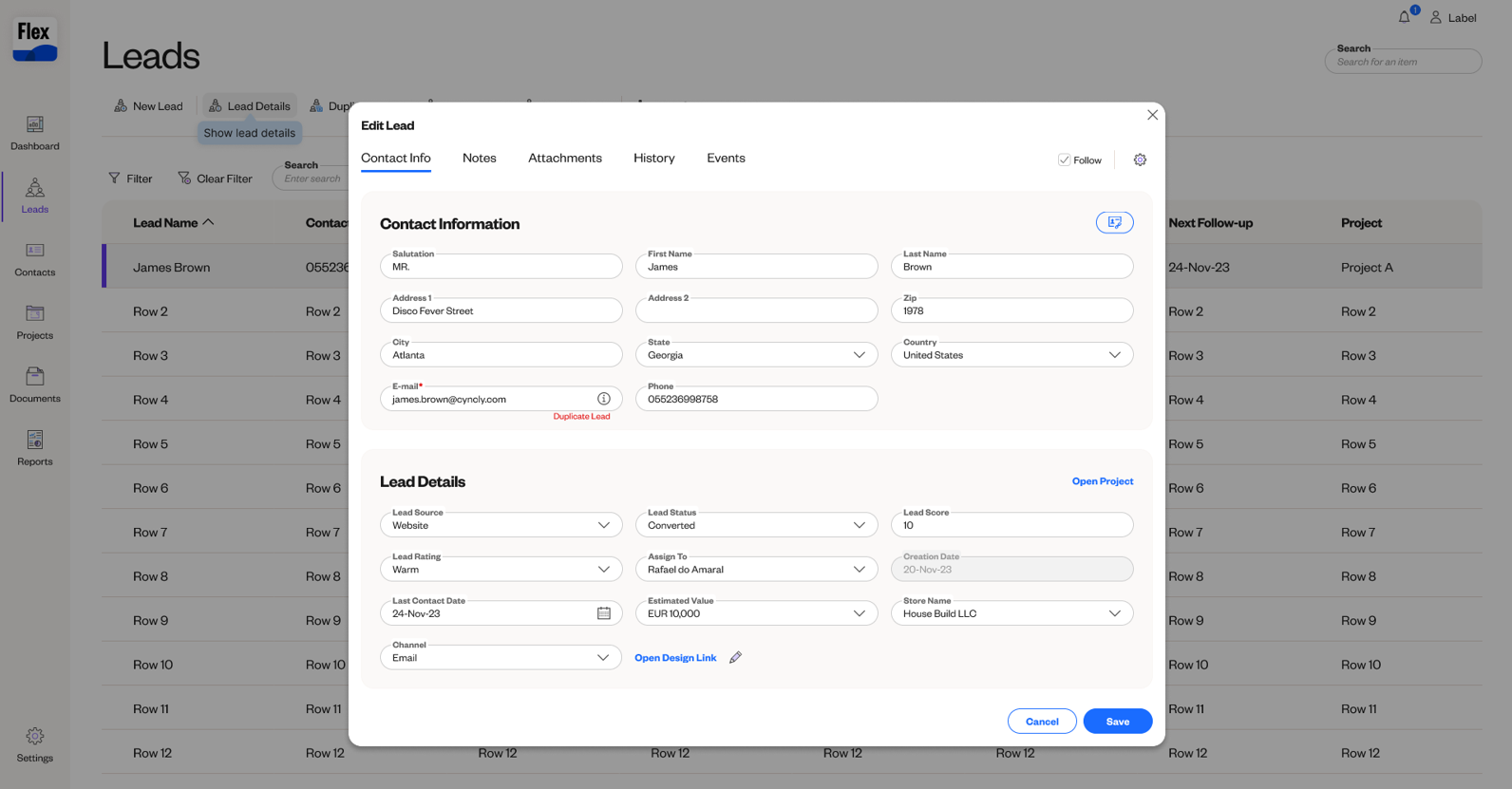Click the leads table search field
The image size is (1512, 789).
[312, 178]
